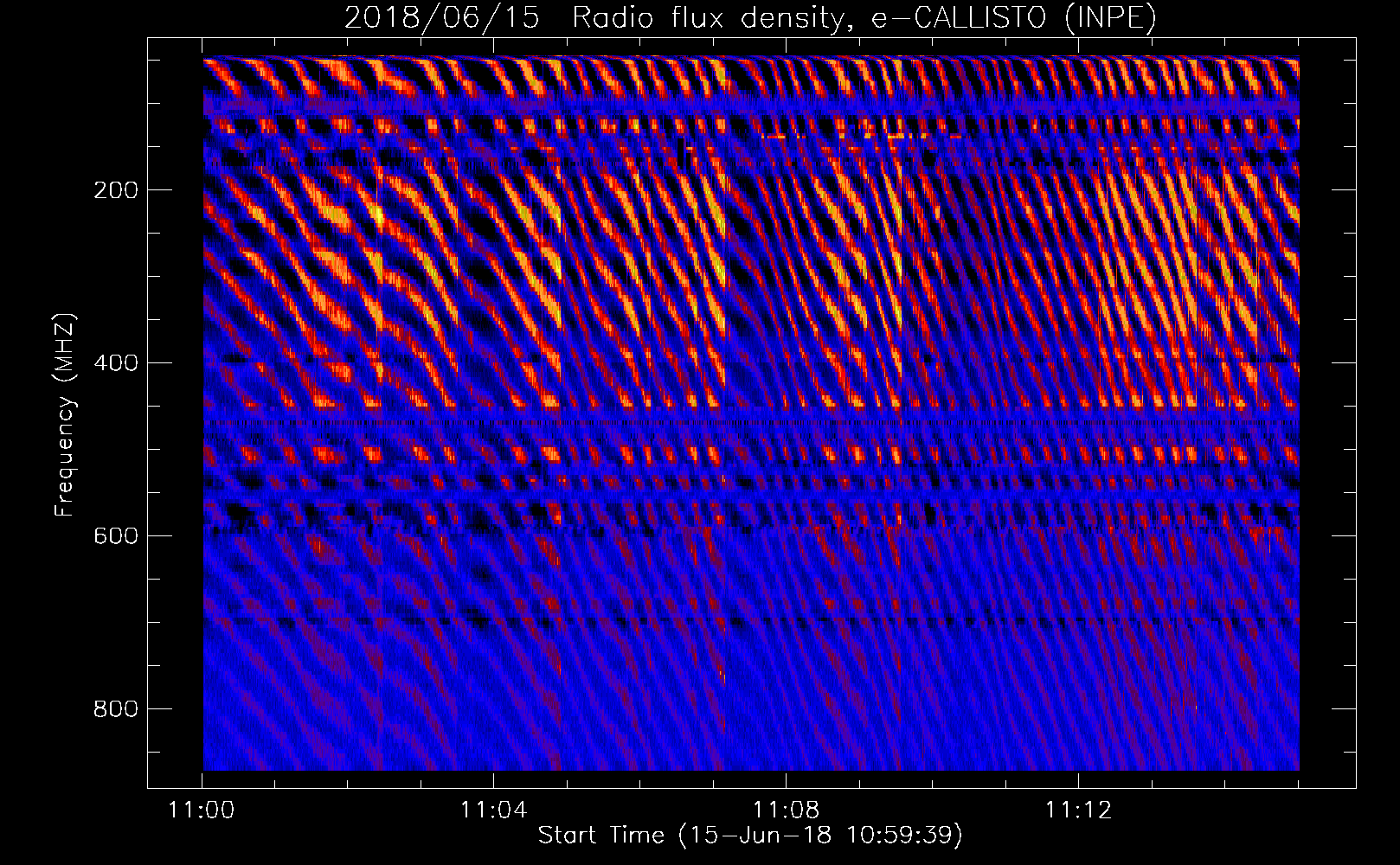The width and height of the screenshot is (1400, 865).
Task: Click the '400' frequency tick label
Action: [116, 363]
